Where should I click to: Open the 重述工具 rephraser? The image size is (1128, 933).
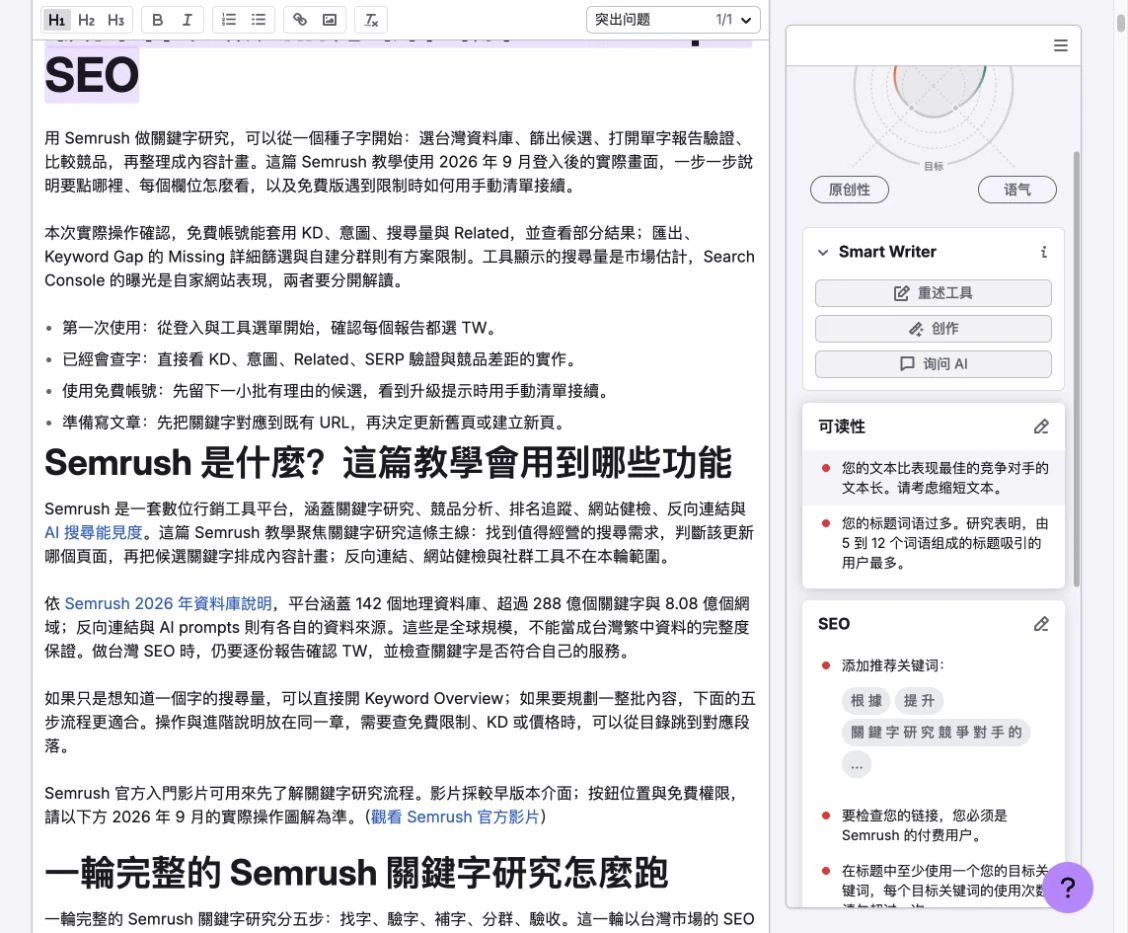tap(933, 293)
